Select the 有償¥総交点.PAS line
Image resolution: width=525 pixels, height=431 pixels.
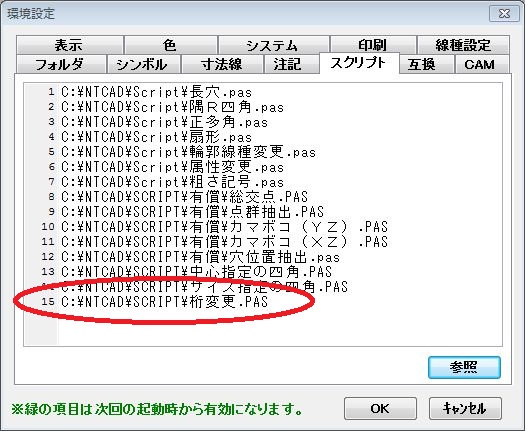pyautogui.click(x=184, y=197)
